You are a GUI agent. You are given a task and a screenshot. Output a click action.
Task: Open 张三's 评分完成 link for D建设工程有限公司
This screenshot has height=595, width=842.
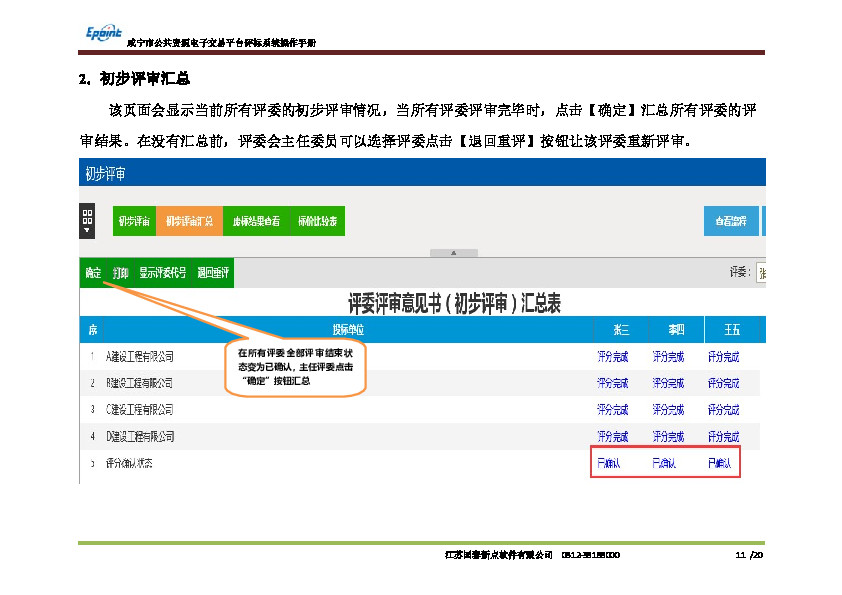click(x=612, y=437)
